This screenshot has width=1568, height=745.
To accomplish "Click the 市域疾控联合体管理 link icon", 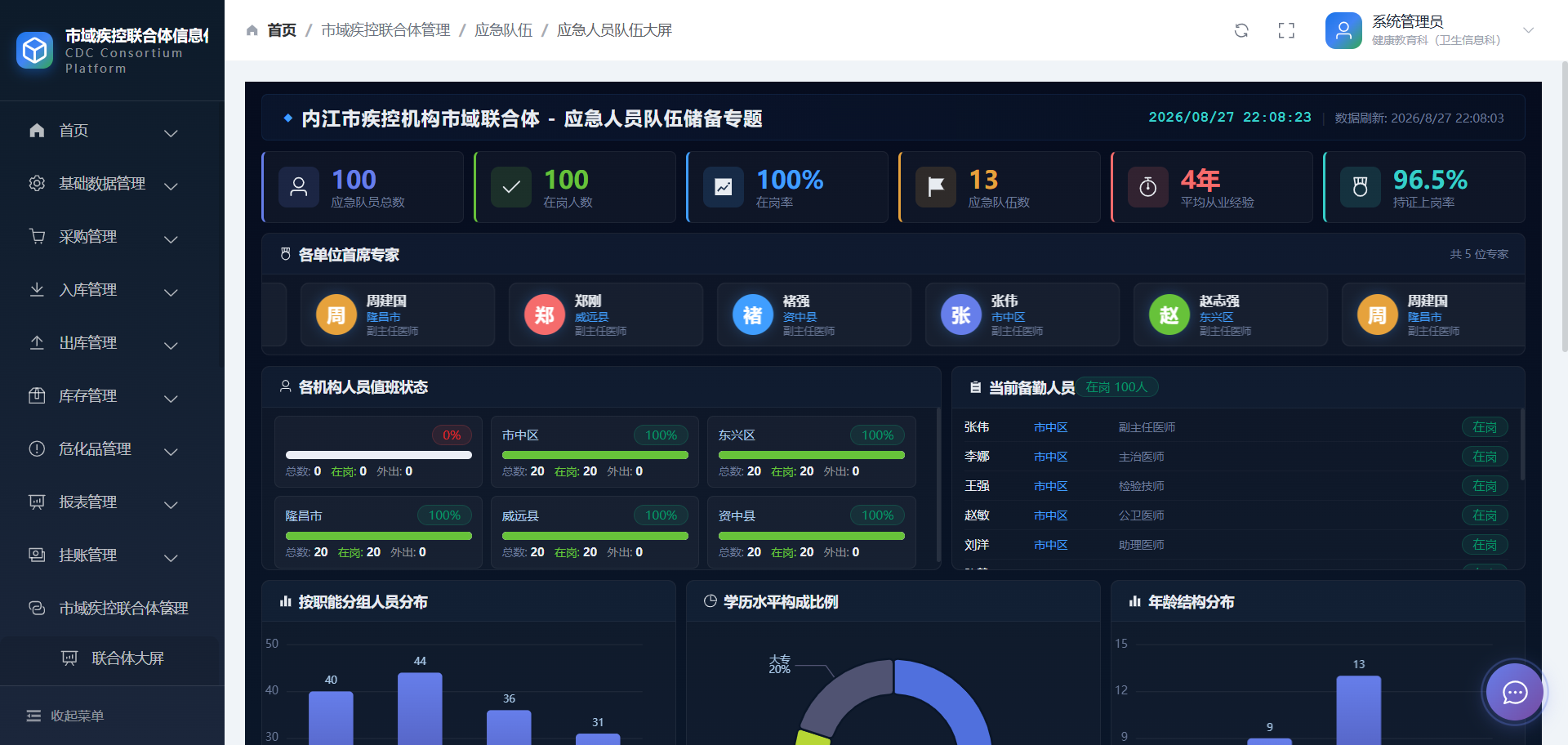I will tap(37, 608).
